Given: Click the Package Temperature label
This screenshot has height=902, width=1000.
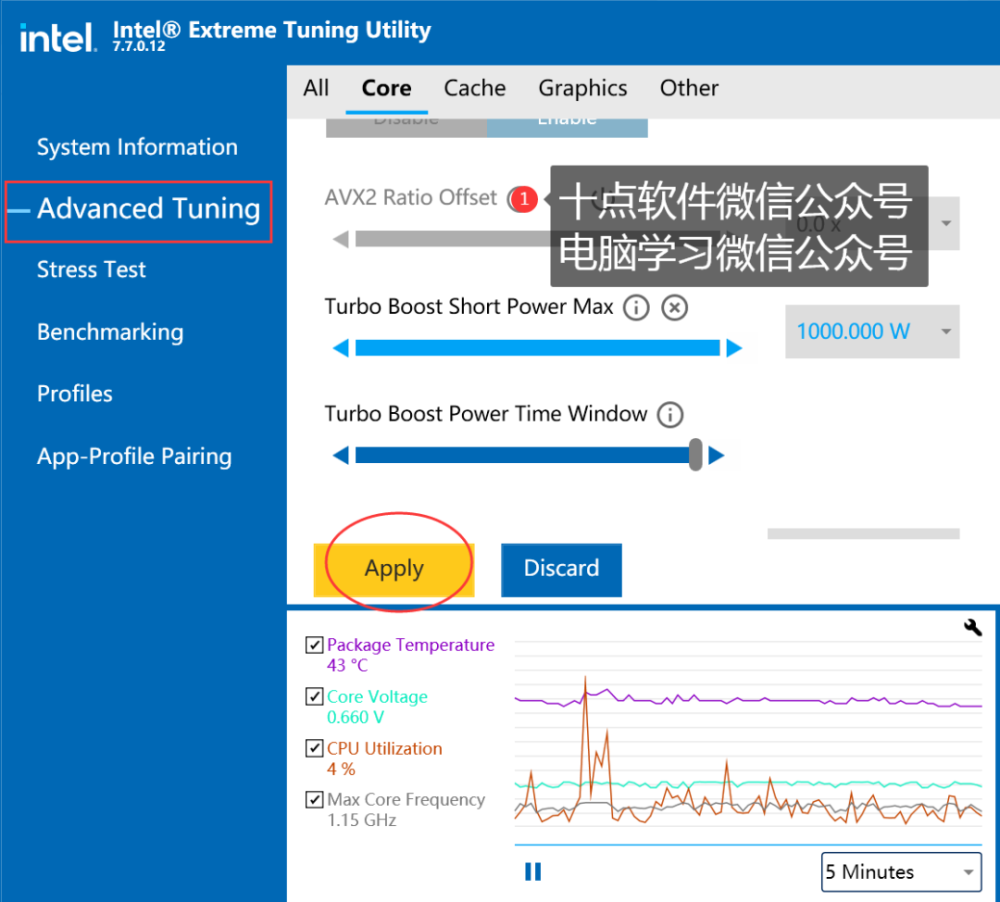Looking at the screenshot, I should coord(411,645).
